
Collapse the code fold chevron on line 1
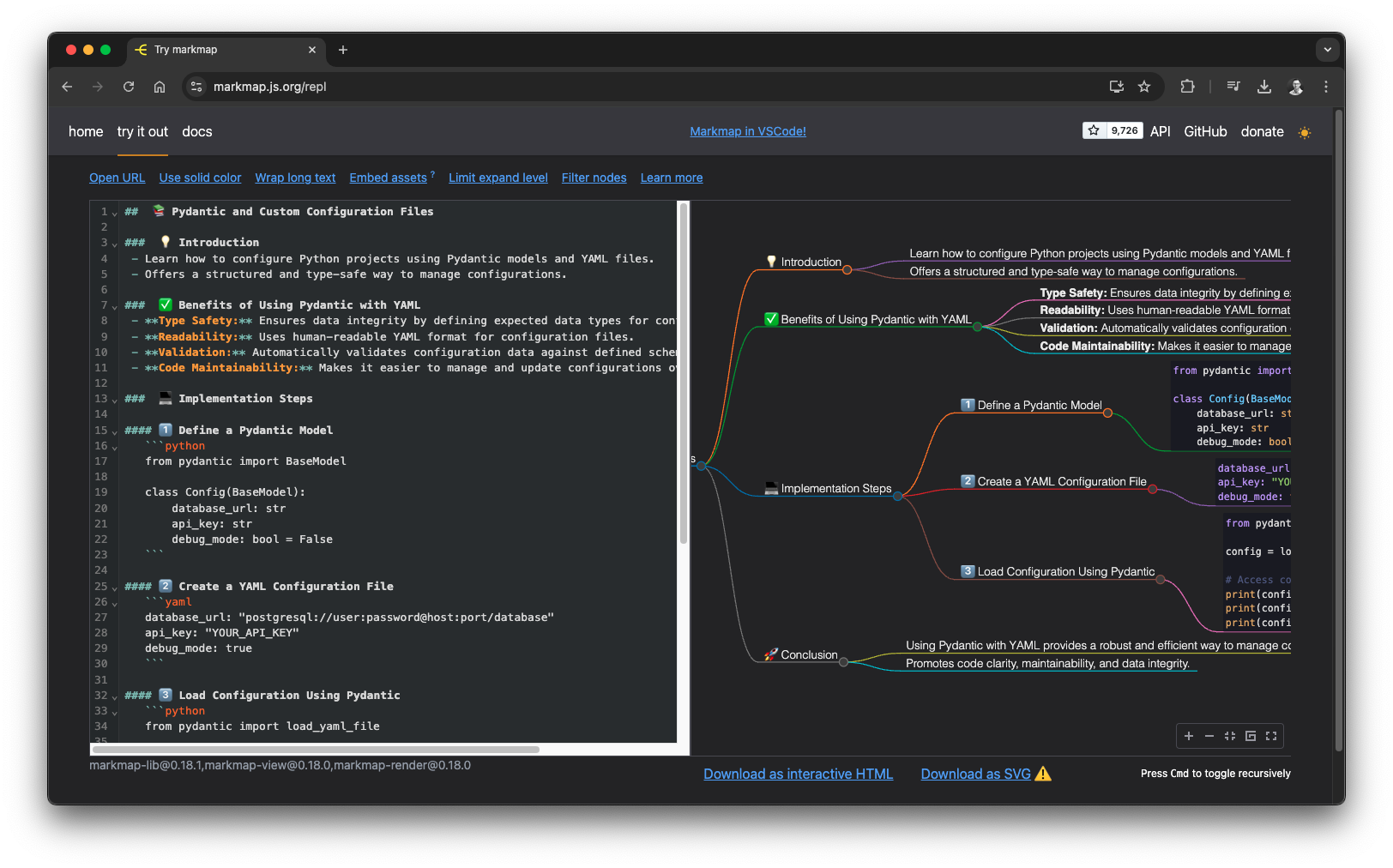[x=113, y=211]
